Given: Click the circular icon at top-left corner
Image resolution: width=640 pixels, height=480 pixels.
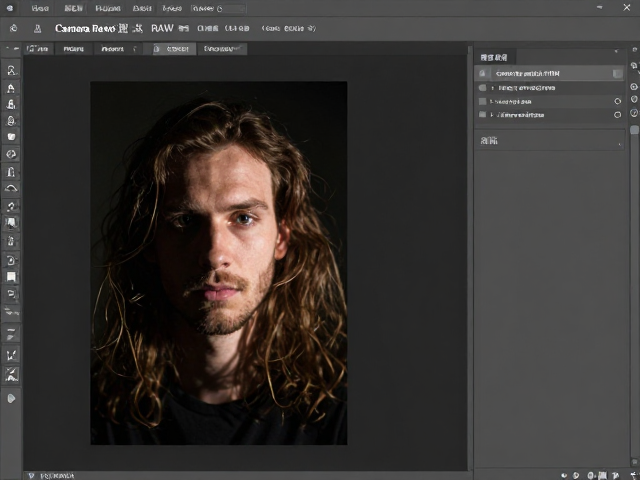Looking at the screenshot, I should pos(9,8).
